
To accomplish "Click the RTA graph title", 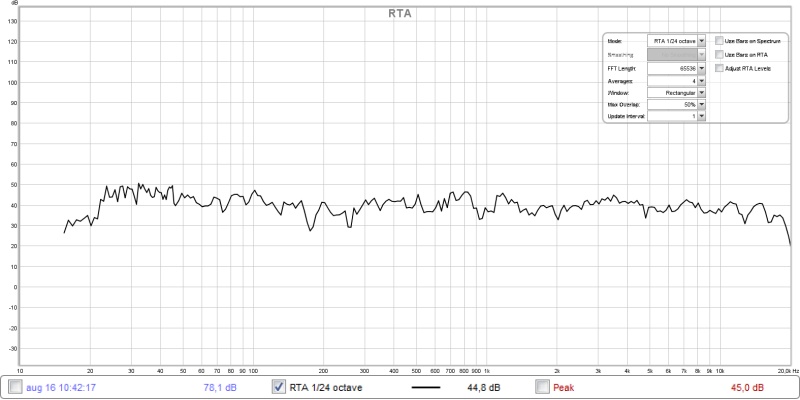I will (x=400, y=14).
